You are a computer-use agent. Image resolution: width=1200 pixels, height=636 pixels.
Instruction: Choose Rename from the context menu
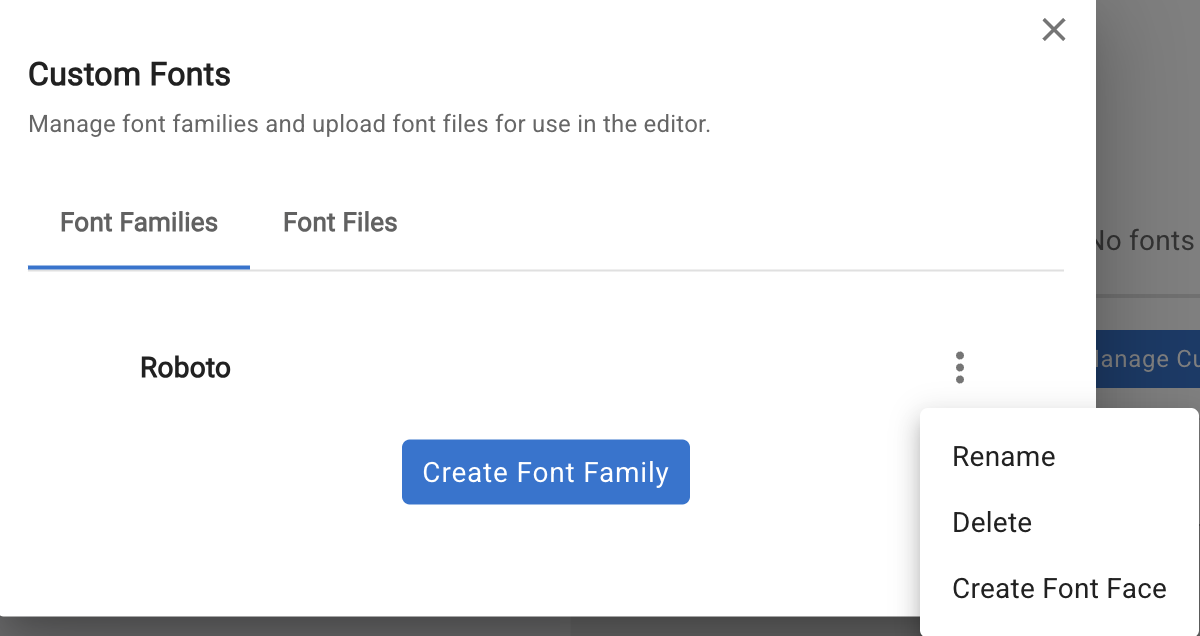click(1003, 457)
